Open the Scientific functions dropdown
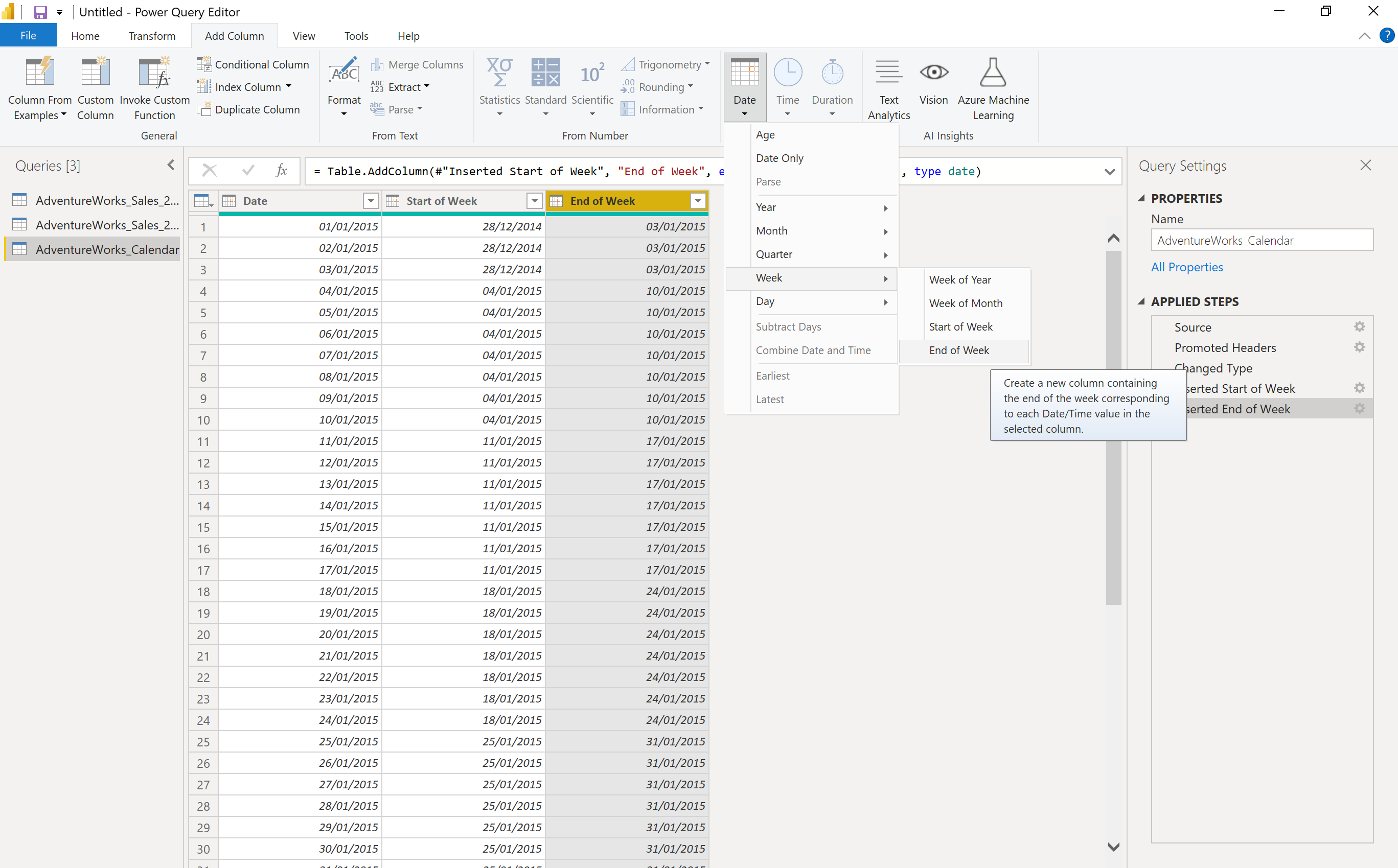 [592, 87]
